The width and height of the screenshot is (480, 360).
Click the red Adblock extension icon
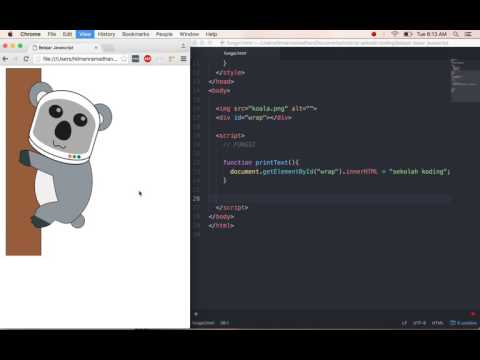(148, 59)
